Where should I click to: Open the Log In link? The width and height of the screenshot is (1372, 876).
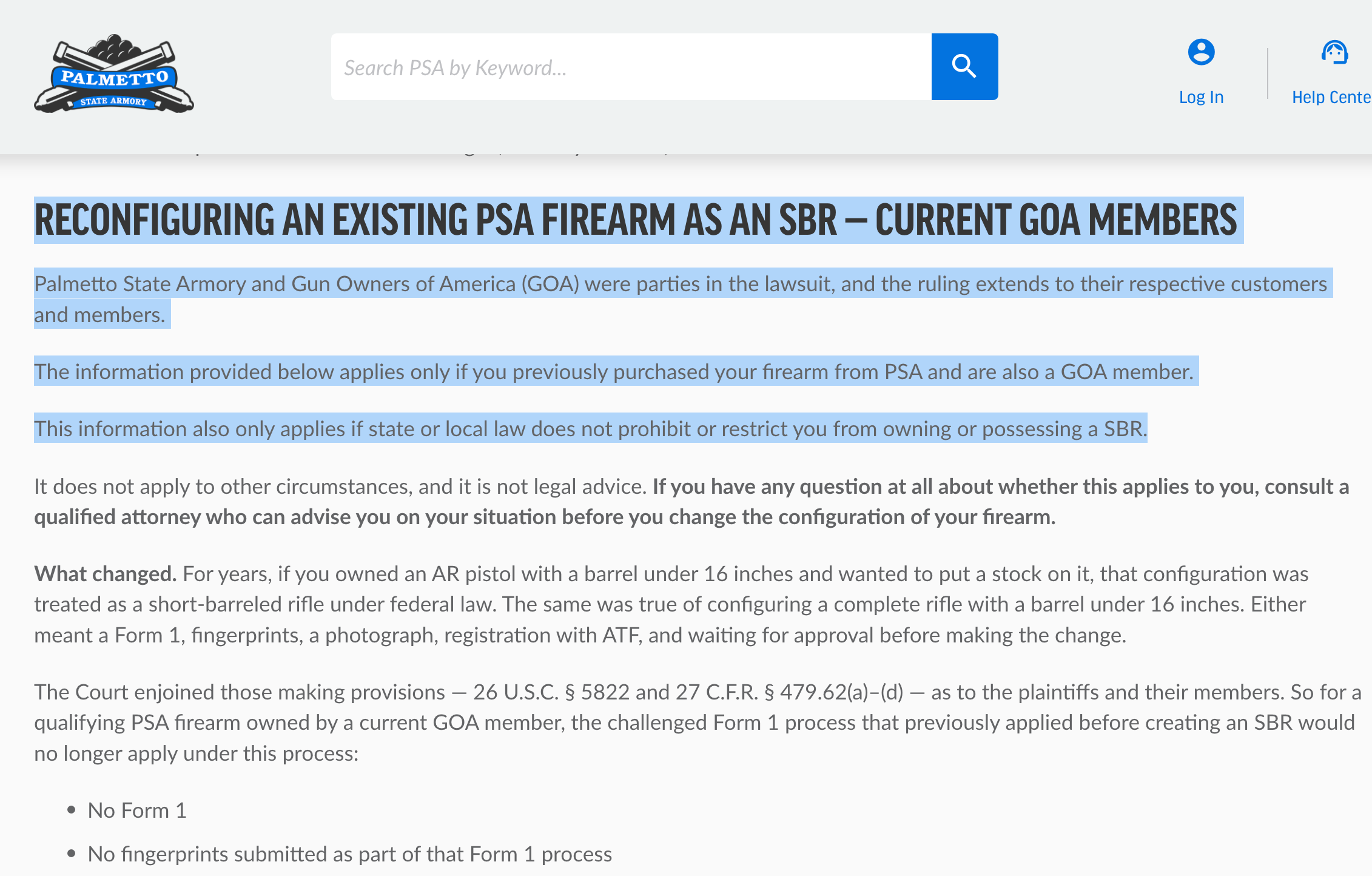click(x=1201, y=97)
